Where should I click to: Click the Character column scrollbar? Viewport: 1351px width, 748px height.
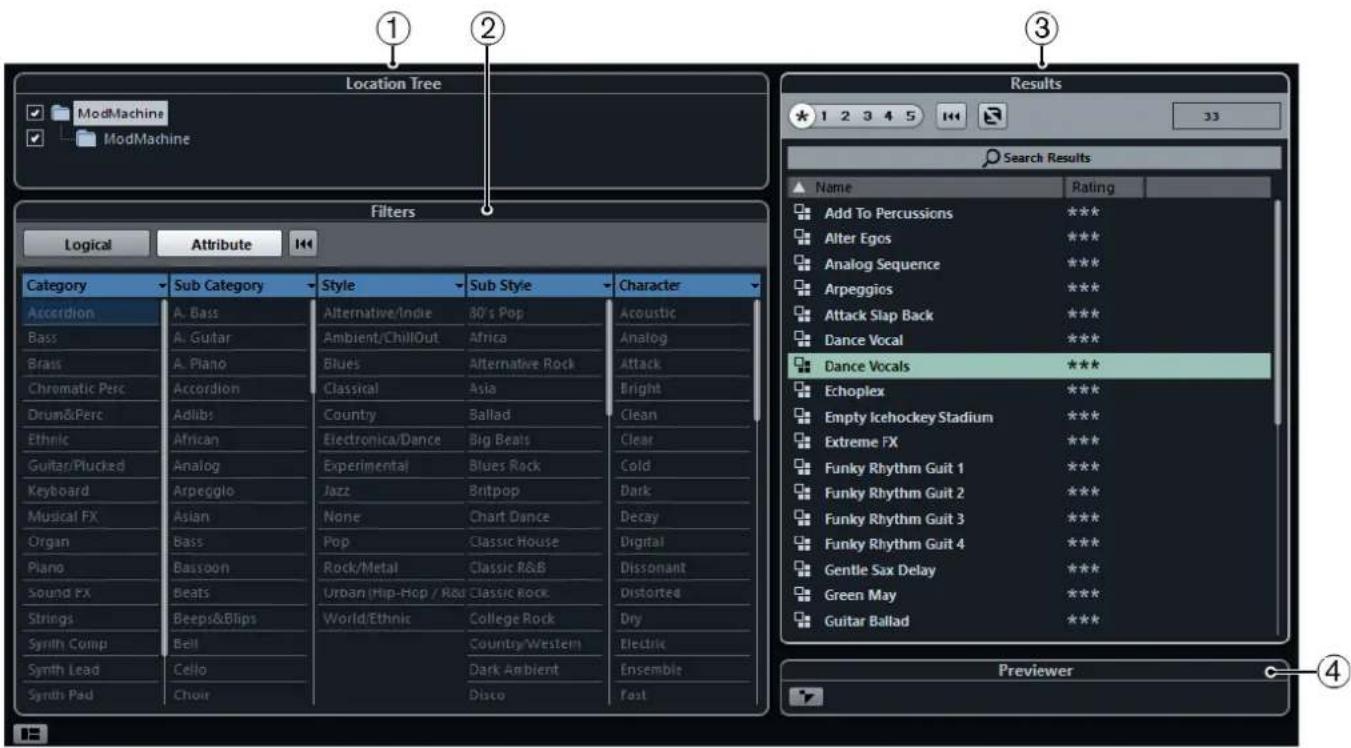click(x=756, y=359)
